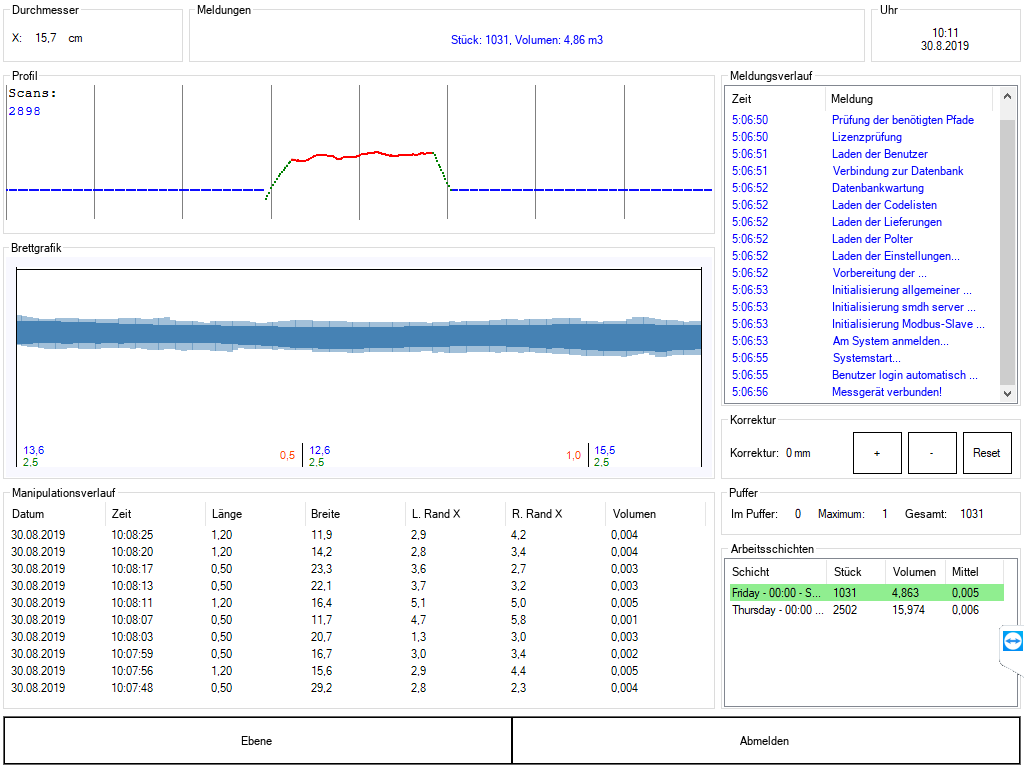This screenshot has height=768, width=1024.
Task: Click the Thursday shift volume 15,974
Action: point(906,610)
